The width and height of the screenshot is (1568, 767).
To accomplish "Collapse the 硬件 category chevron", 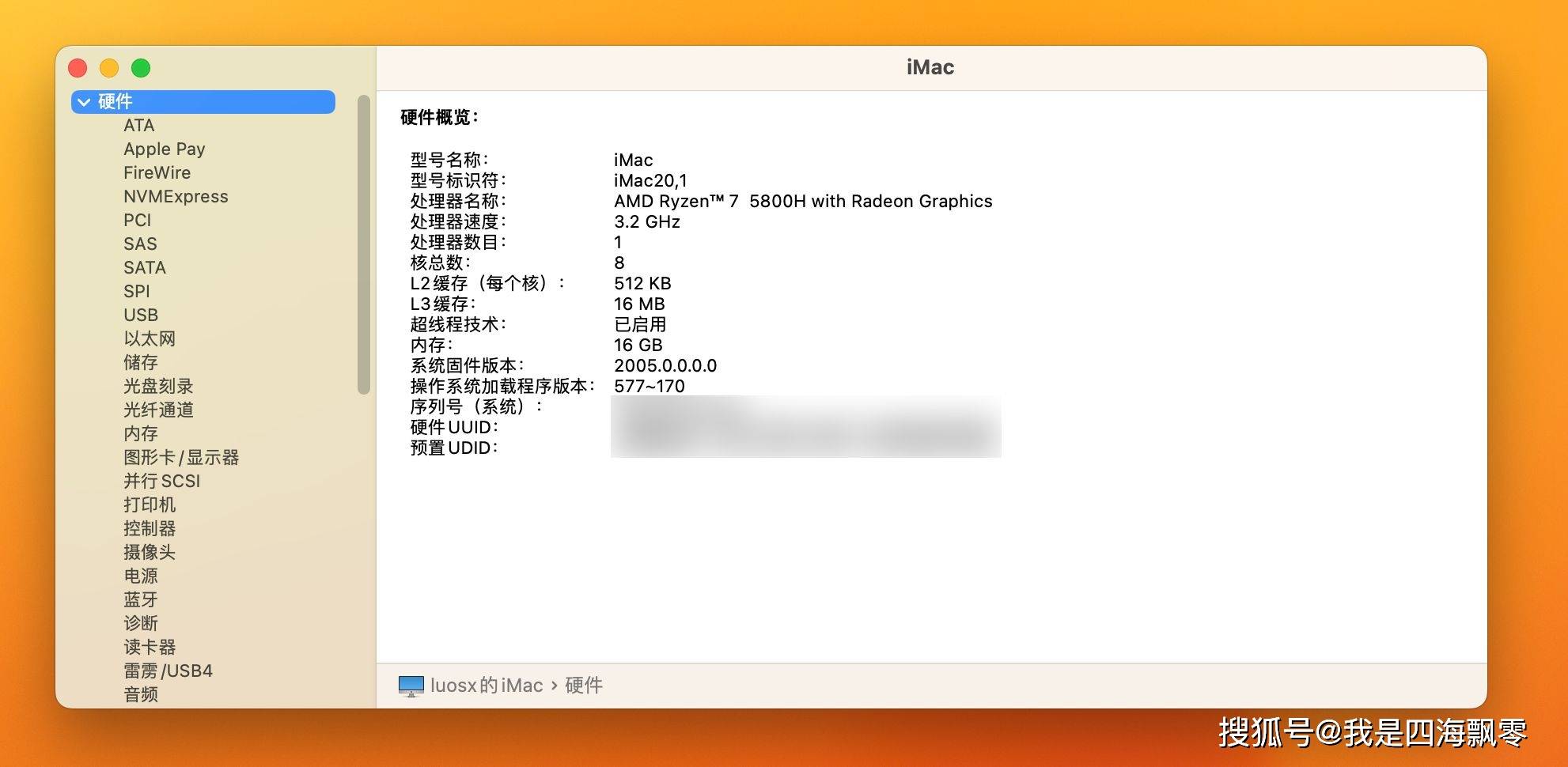I will point(84,102).
